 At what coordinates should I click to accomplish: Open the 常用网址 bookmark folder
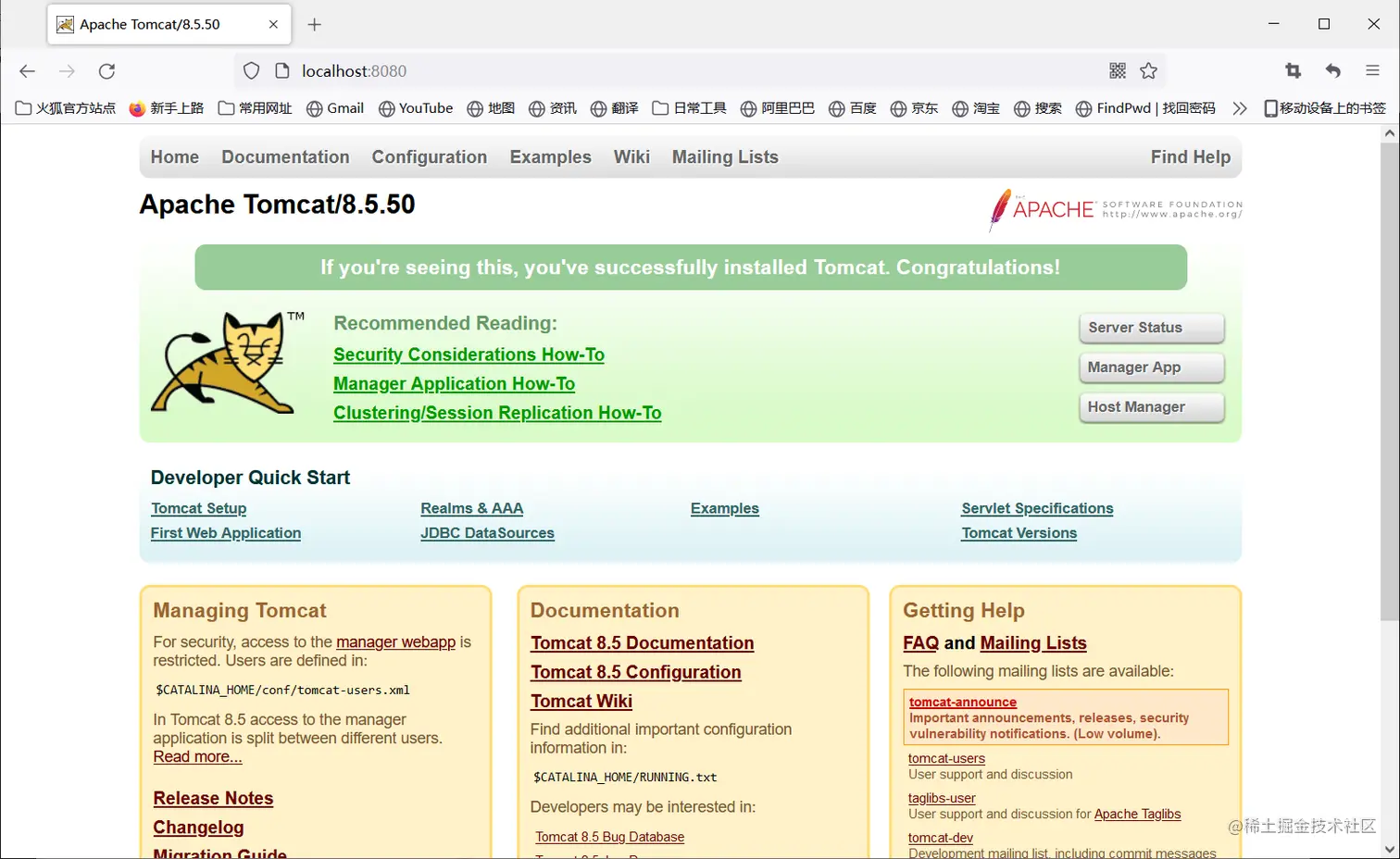(256, 108)
